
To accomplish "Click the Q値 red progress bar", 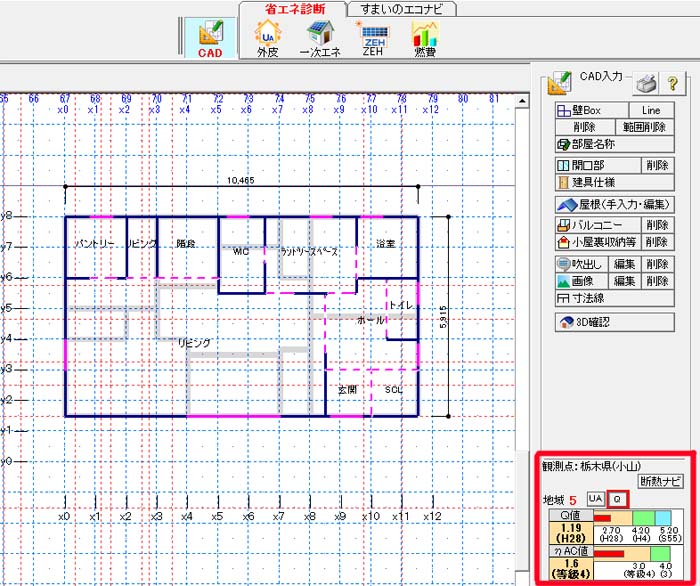I will coord(602,518).
